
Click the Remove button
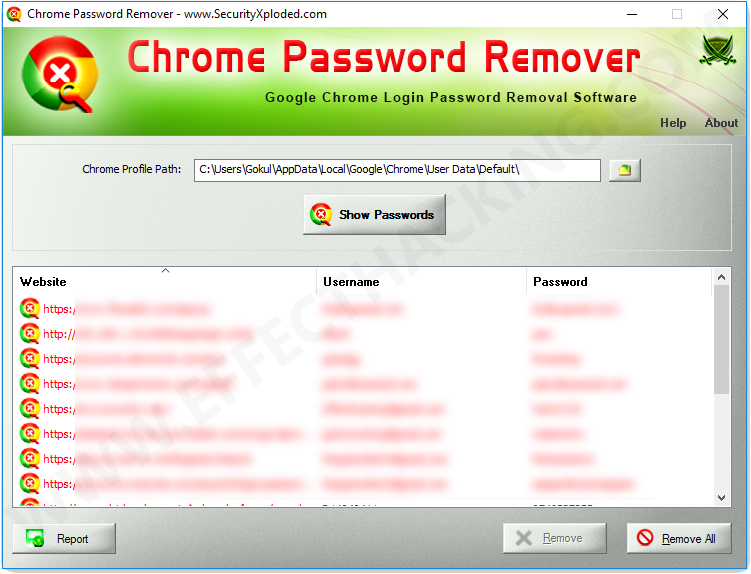pos(555,539)
